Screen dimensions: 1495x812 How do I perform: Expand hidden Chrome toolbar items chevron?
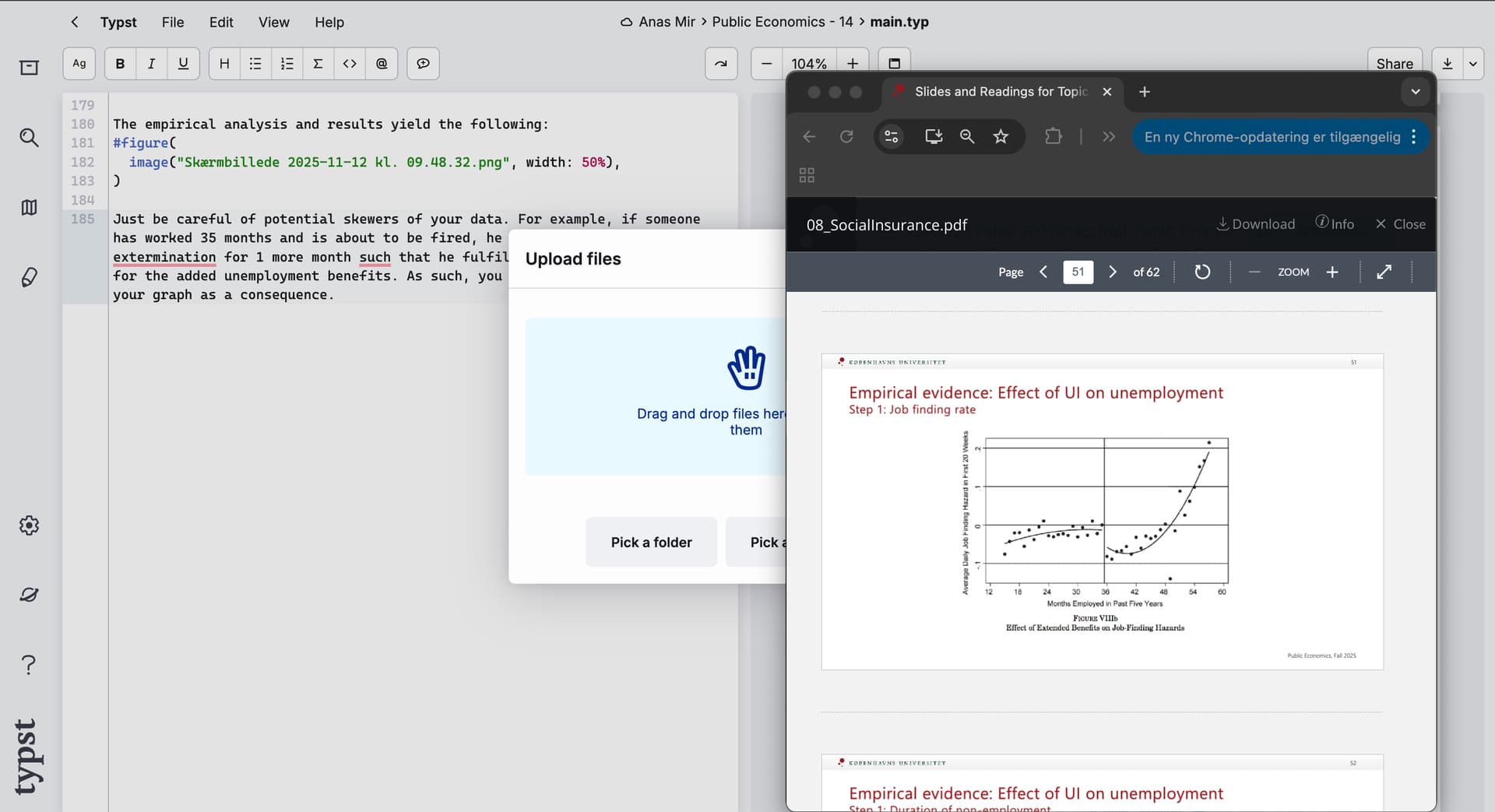click(1109, 137)
